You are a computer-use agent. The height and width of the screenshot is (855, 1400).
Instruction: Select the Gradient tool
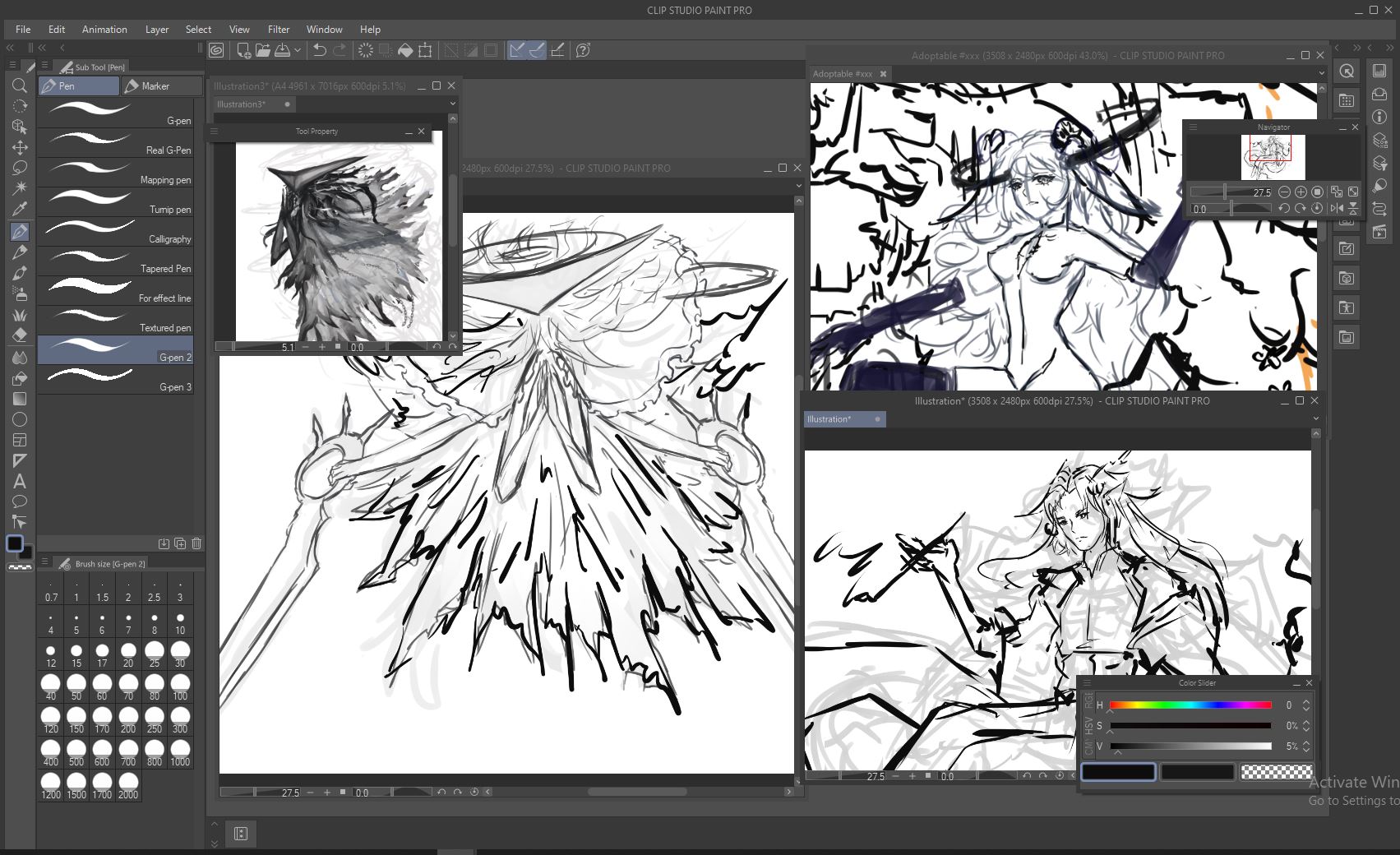click(x=20, y=399)
